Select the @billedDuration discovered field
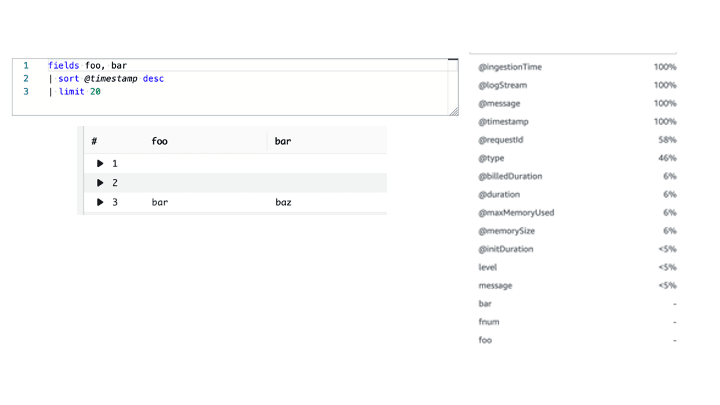The image size is (720, 405). point(510,176)
